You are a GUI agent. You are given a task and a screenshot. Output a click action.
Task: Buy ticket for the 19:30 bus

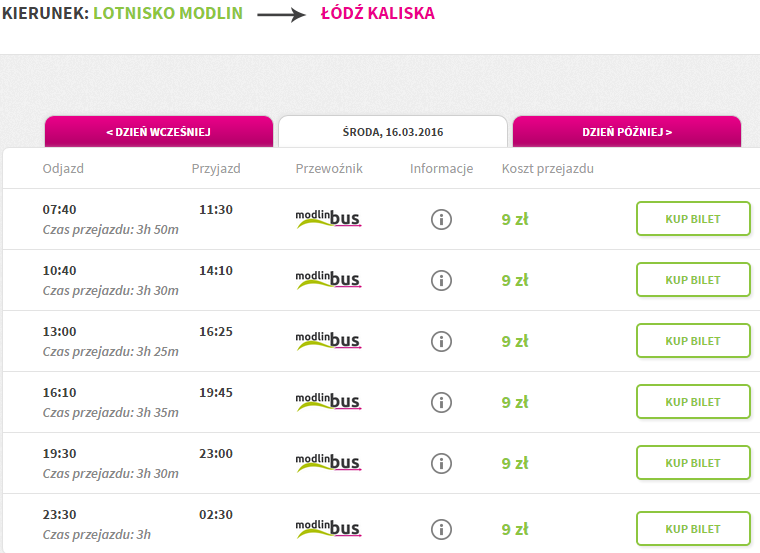[x=693, y=463]
